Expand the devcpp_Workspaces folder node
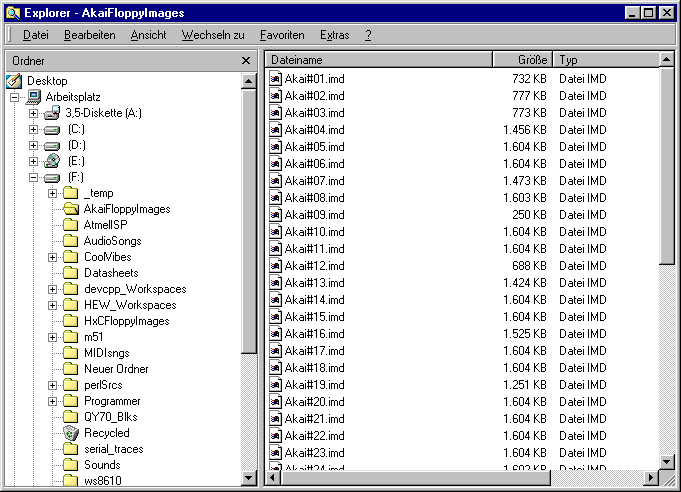Screen dimensions: 681x492 point(53,290)
